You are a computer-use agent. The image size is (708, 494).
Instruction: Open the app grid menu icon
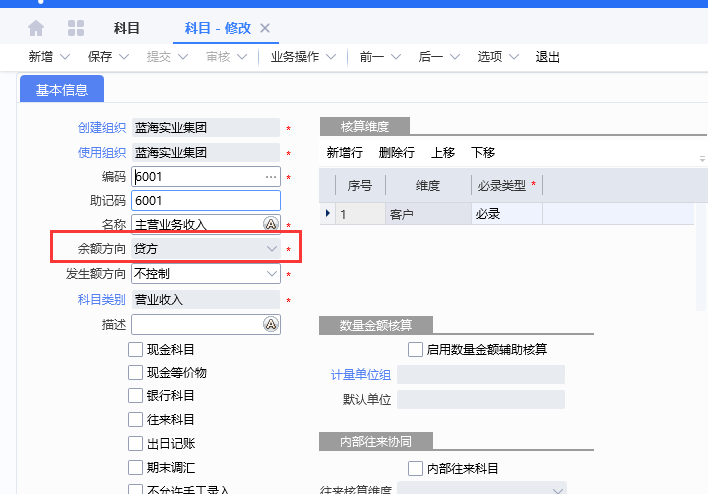point(76,28)
